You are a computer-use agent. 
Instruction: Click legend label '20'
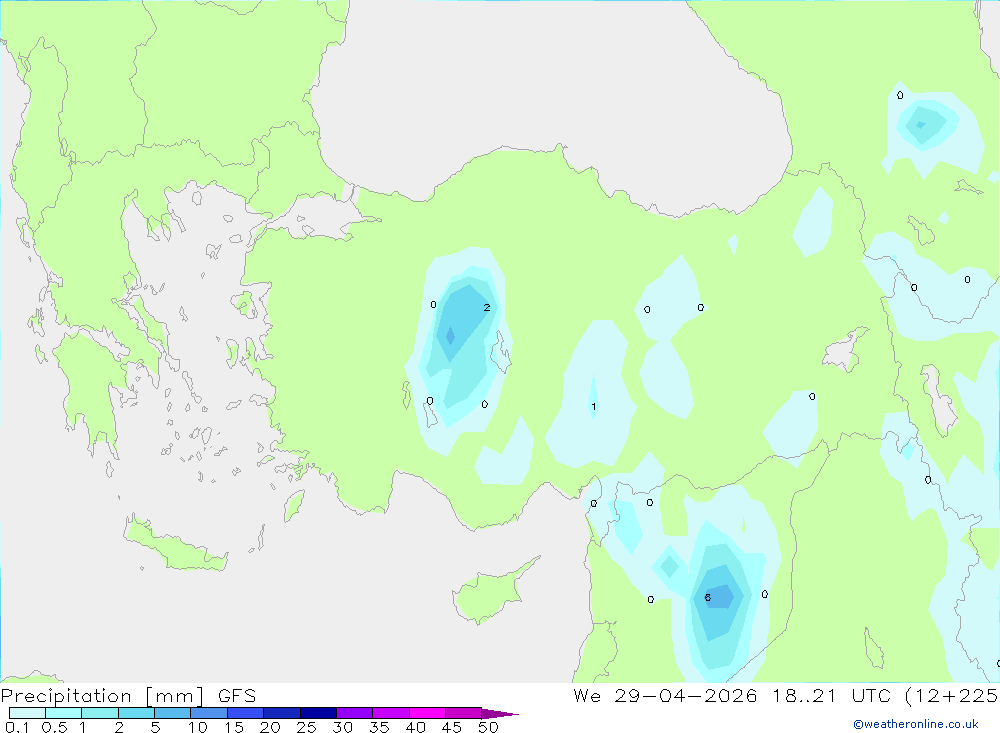270,727
